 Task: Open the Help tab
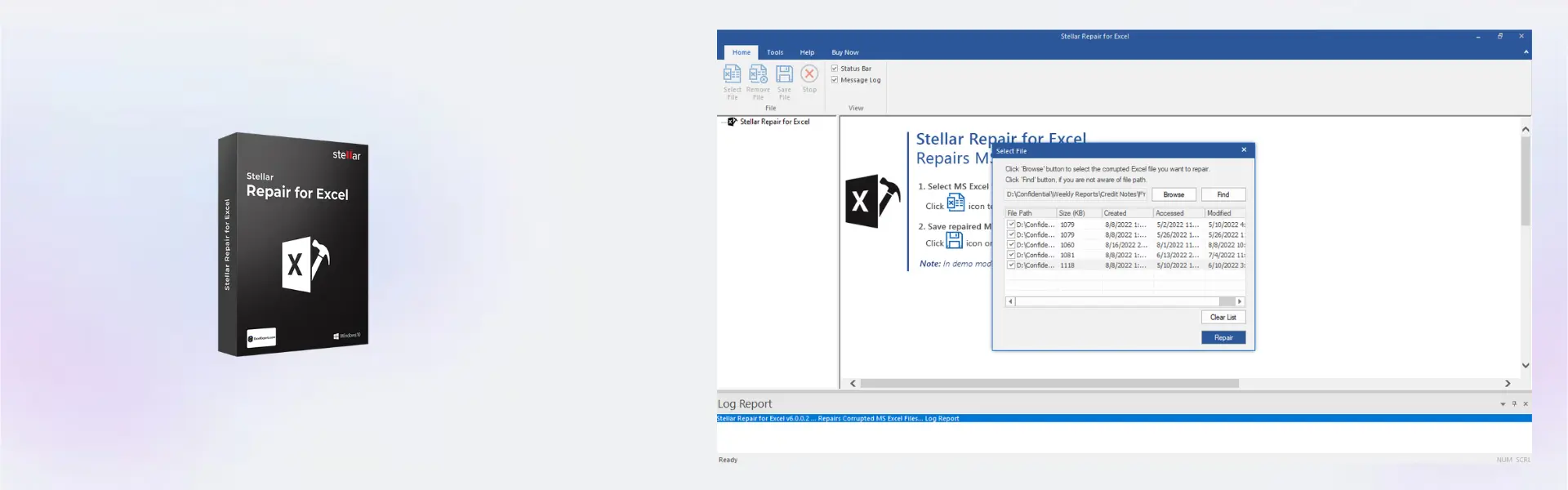pyautogui.click(x=807, y=52)
